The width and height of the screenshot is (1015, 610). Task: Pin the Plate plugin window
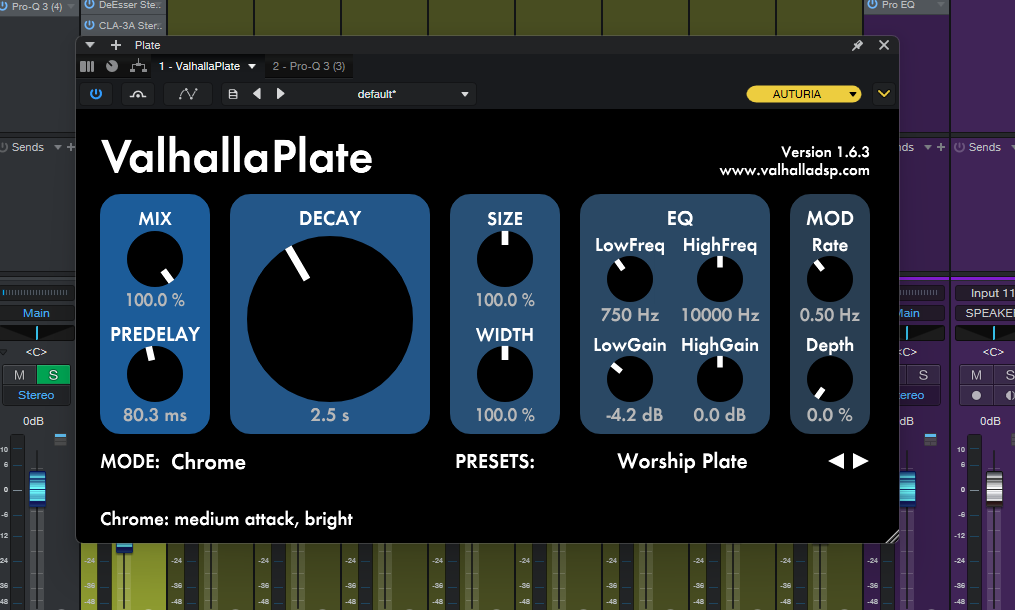click(x=857, y=45)
